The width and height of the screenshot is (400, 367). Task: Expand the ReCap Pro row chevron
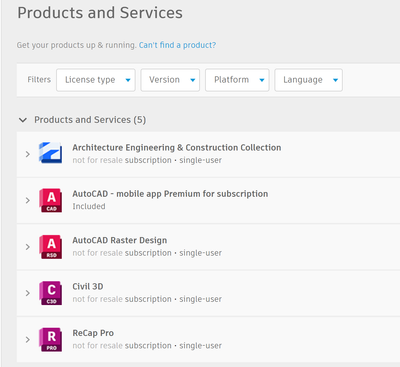click(x=28, y=340)
